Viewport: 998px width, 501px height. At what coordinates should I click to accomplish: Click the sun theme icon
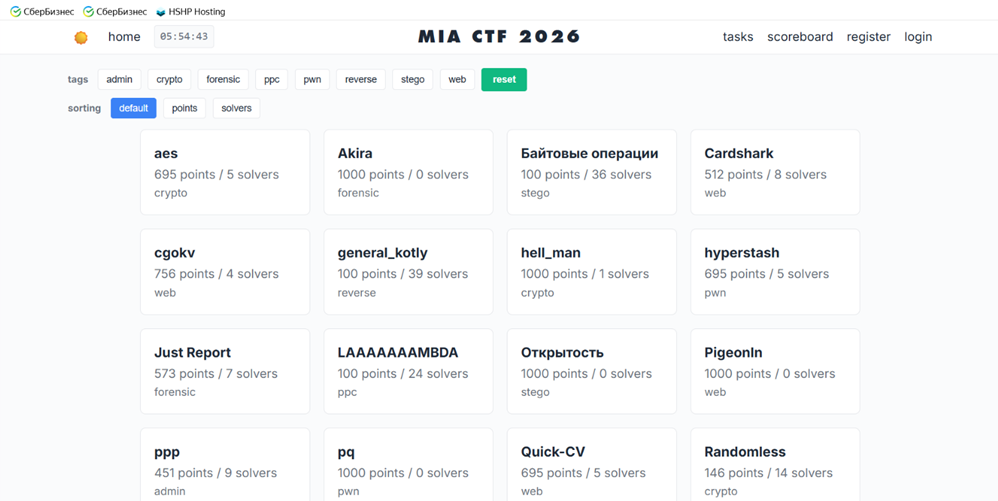click(81, 38)
